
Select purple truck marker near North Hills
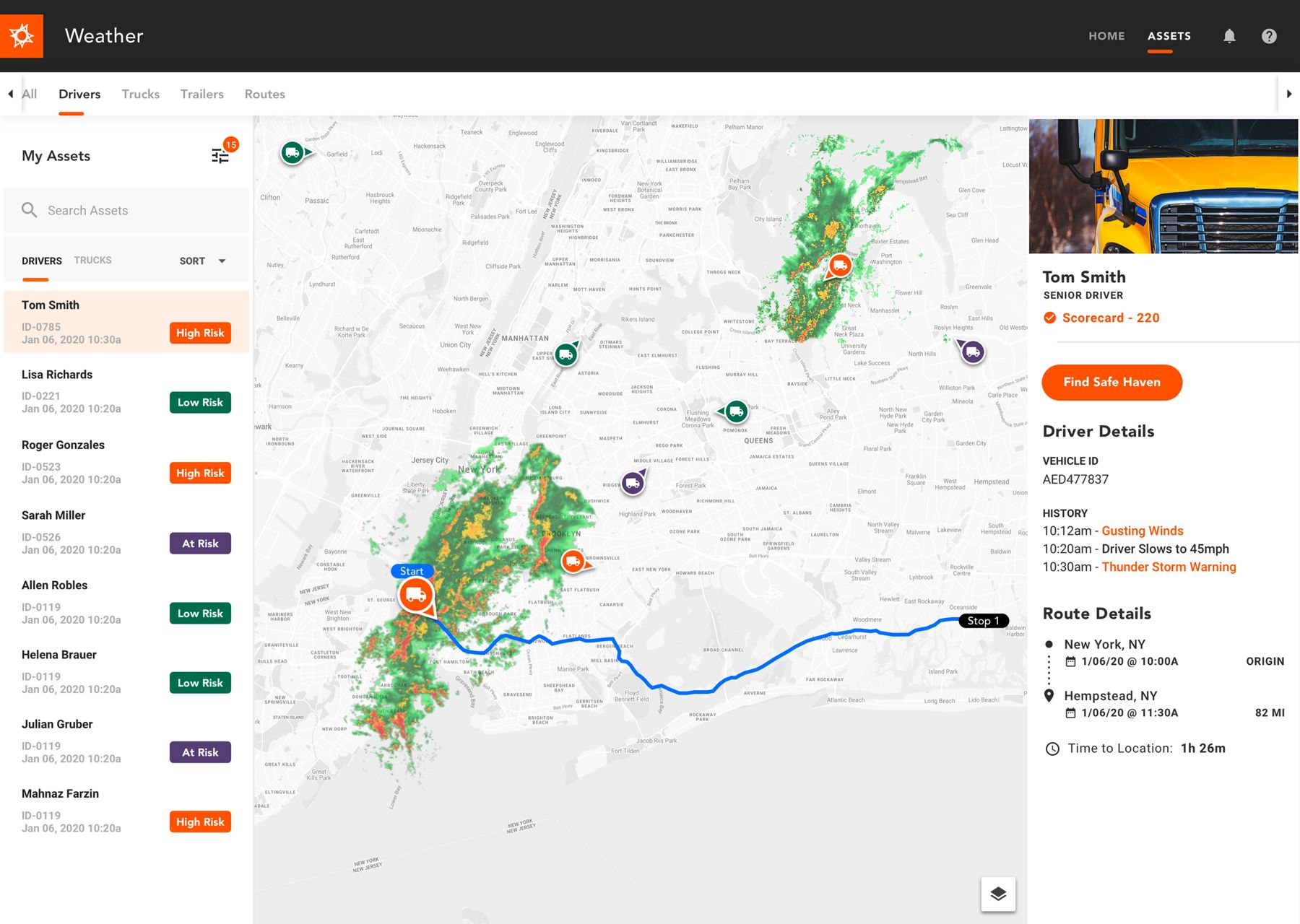tap(973, 352)
